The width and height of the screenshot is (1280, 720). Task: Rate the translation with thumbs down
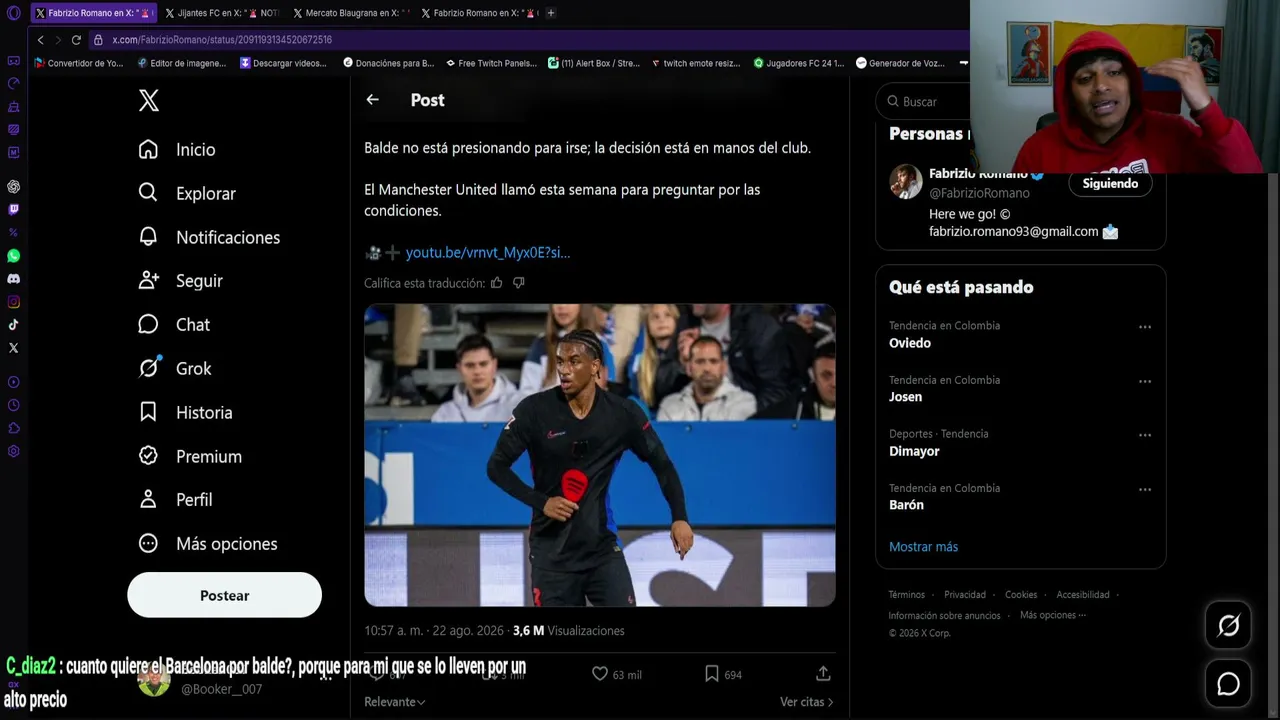(518, 283)
